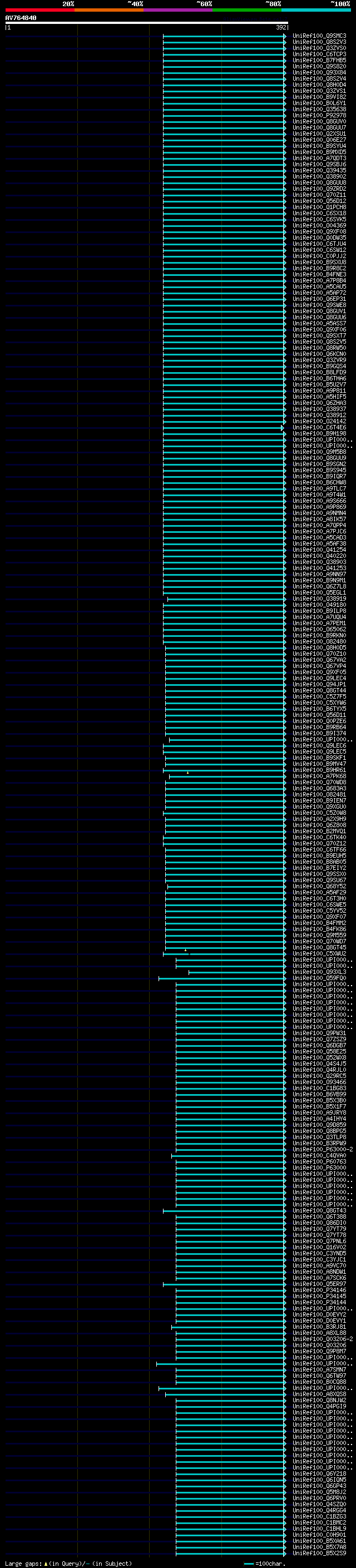
Task: Select hit label UniRef100_Q9M5B8
Action: 319,452
